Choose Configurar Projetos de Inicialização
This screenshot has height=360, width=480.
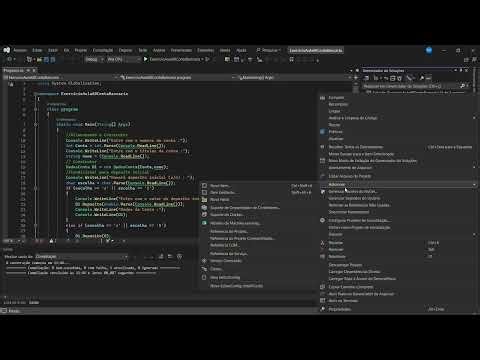pos(398,220)
